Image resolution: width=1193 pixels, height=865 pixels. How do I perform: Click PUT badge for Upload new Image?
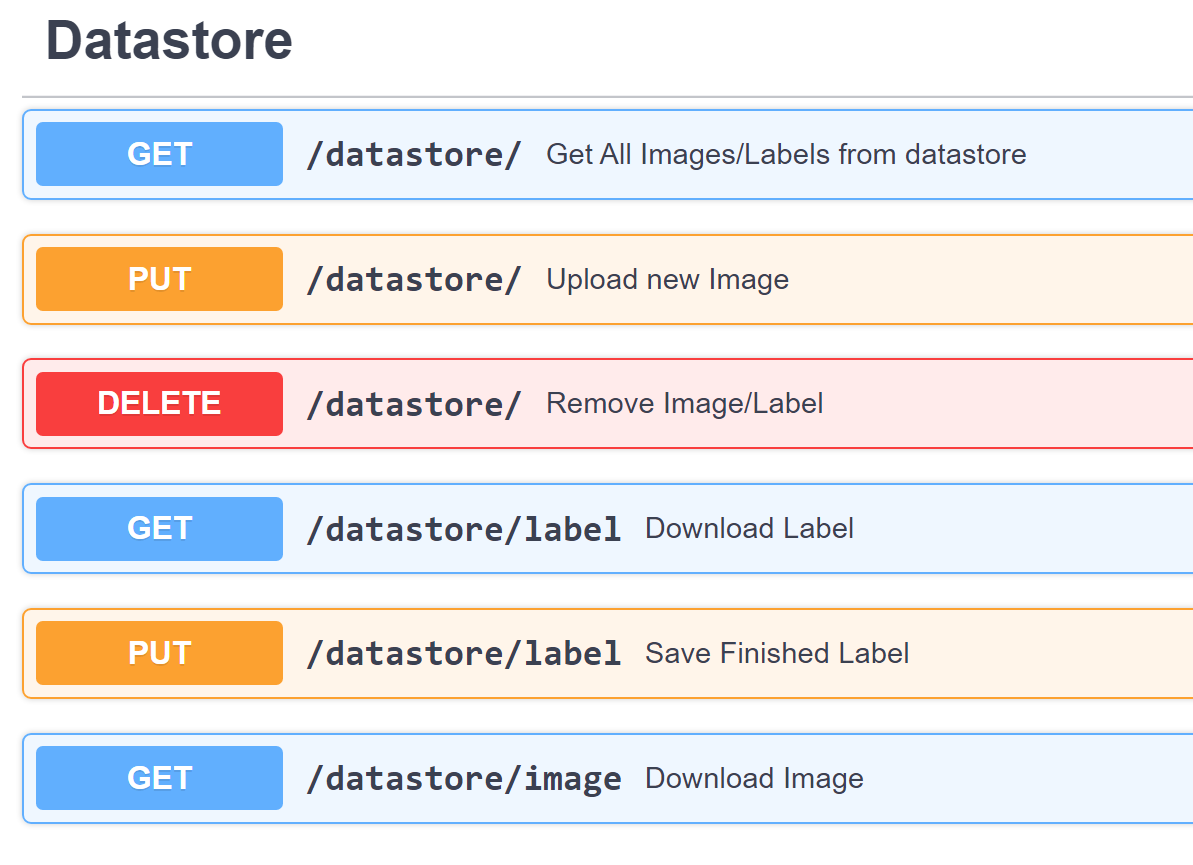click(159, 278)
